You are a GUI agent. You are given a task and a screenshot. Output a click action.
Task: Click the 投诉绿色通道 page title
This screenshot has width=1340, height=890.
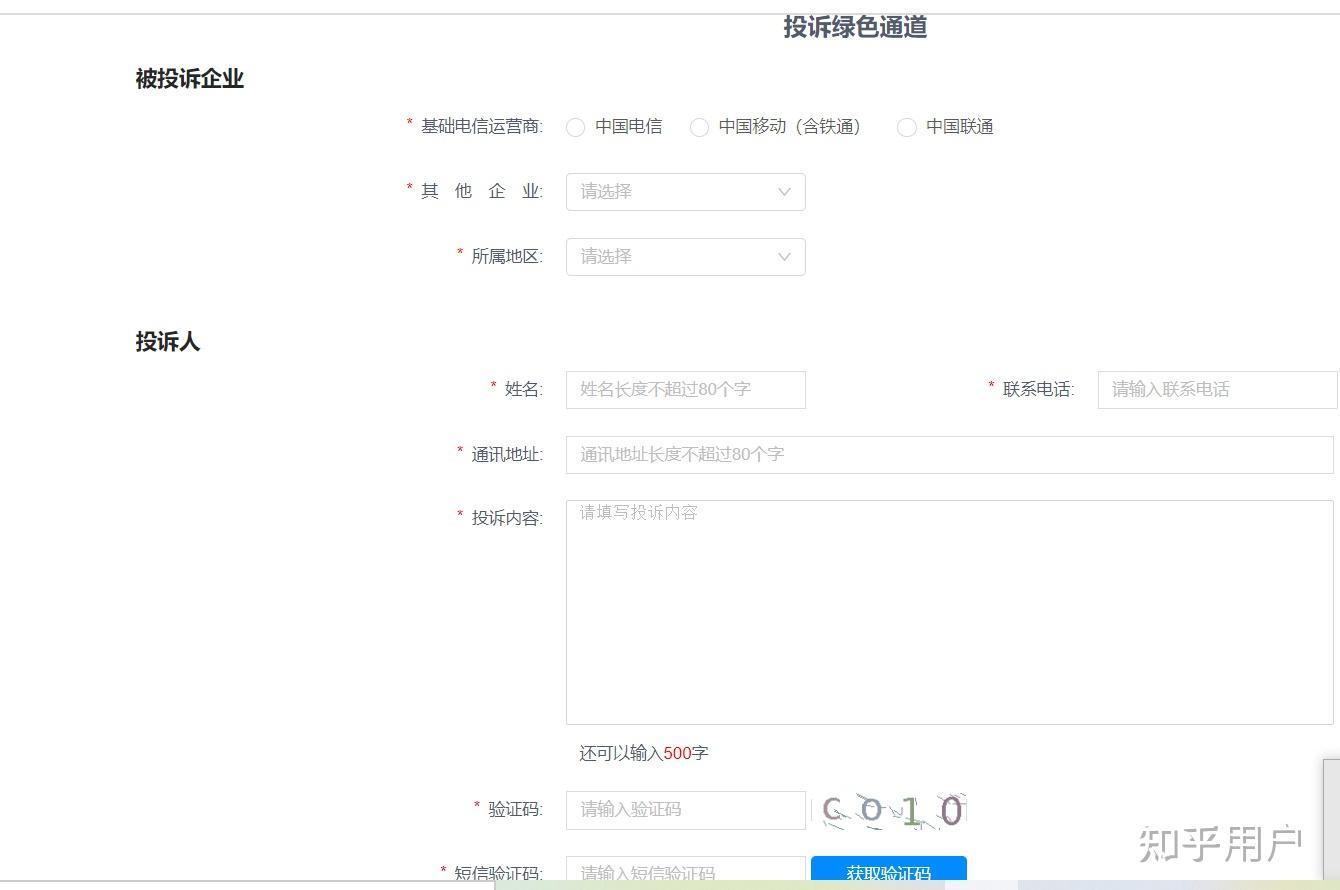(855, 27)
